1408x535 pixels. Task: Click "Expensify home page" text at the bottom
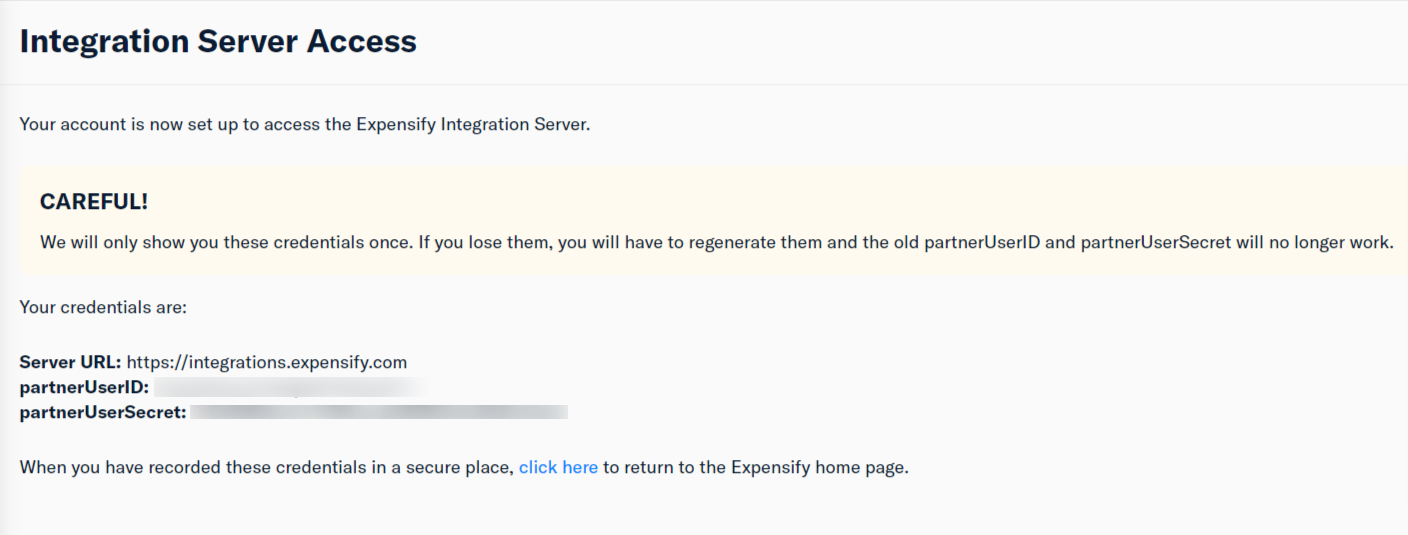818,467
